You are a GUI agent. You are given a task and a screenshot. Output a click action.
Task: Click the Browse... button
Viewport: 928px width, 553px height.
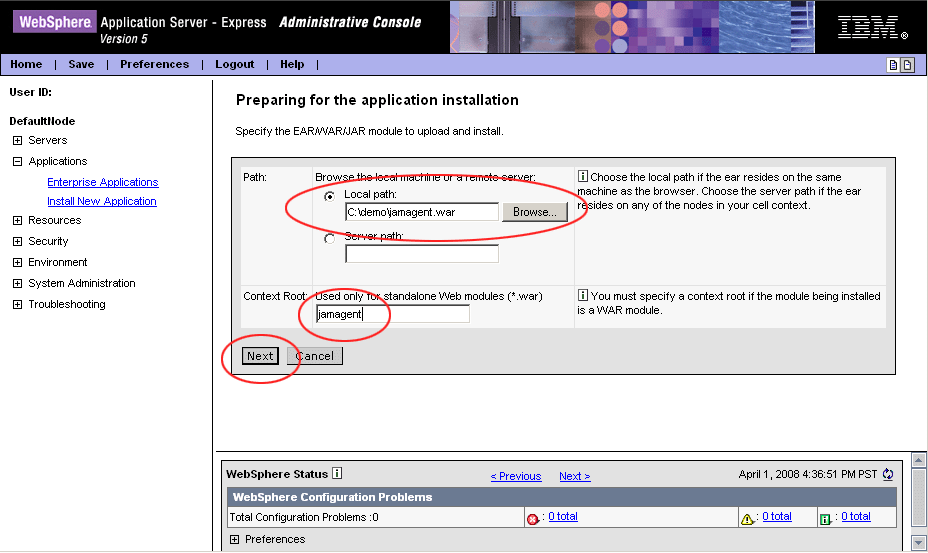534,212
